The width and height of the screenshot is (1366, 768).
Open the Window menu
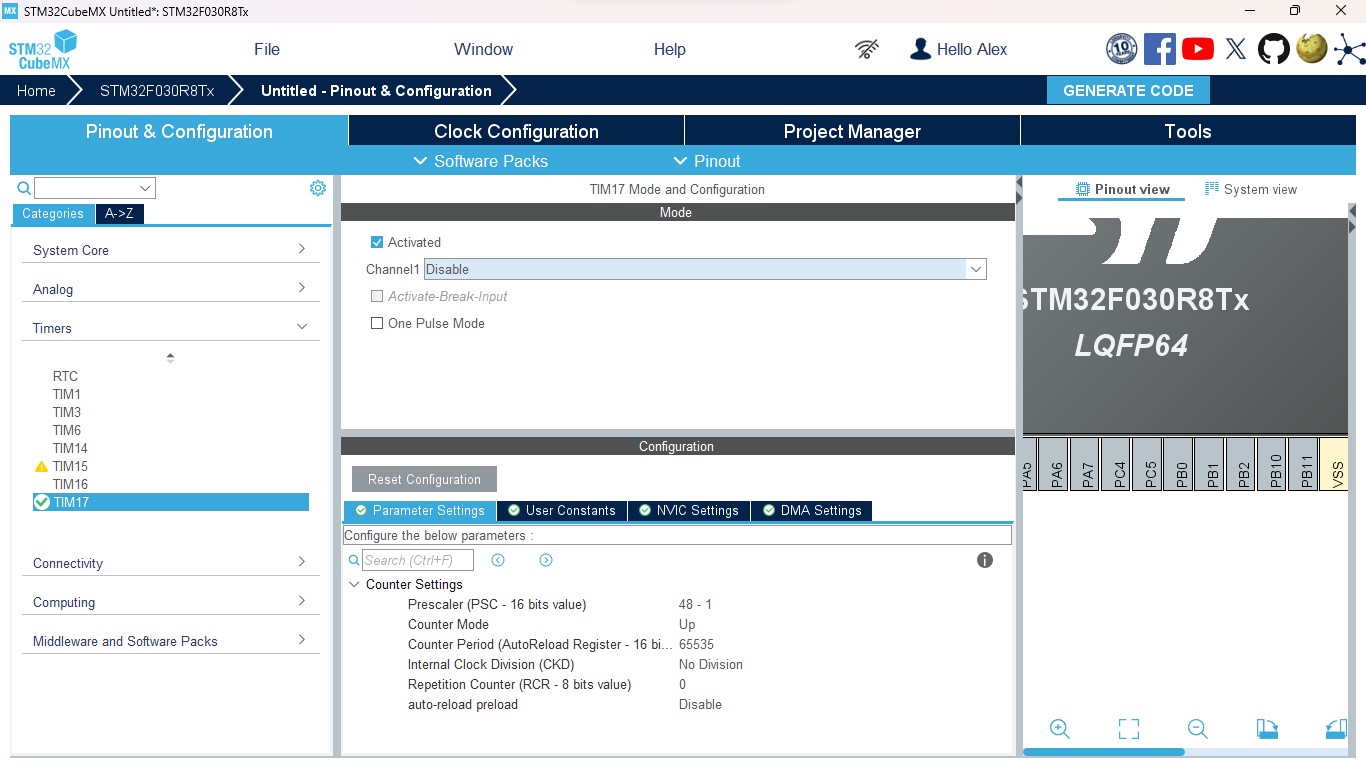(x=483, y=49)
